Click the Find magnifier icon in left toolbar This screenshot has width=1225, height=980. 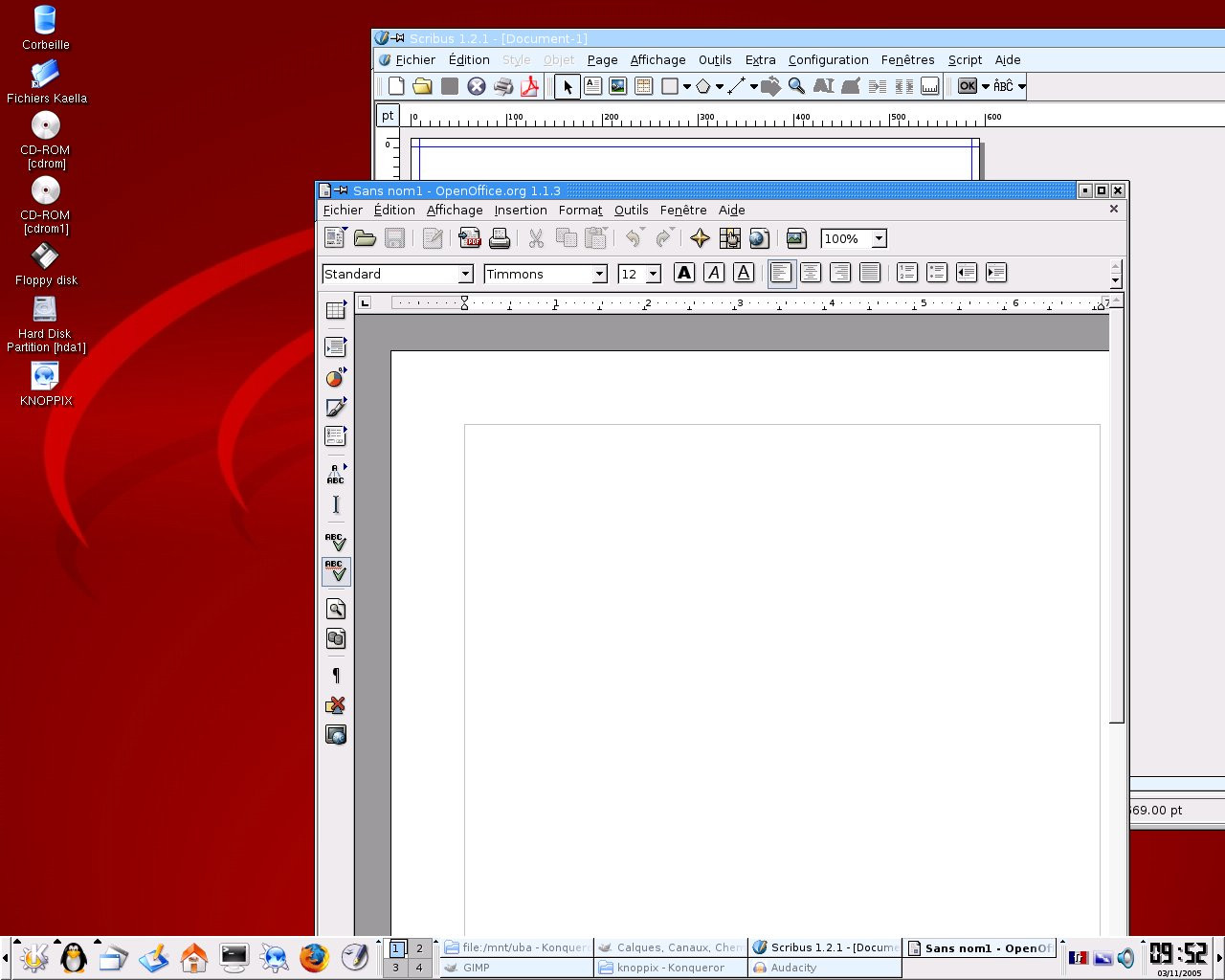point(336,610)
